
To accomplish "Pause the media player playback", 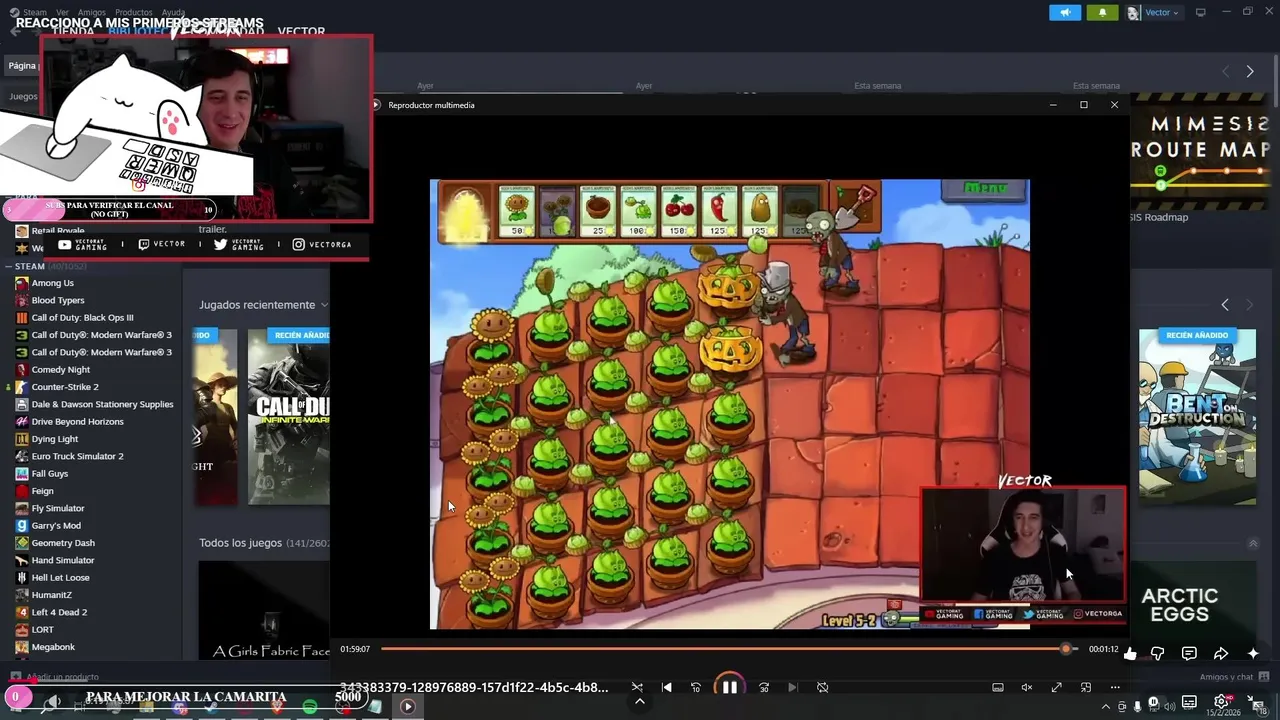I will (x=730, y=687).
